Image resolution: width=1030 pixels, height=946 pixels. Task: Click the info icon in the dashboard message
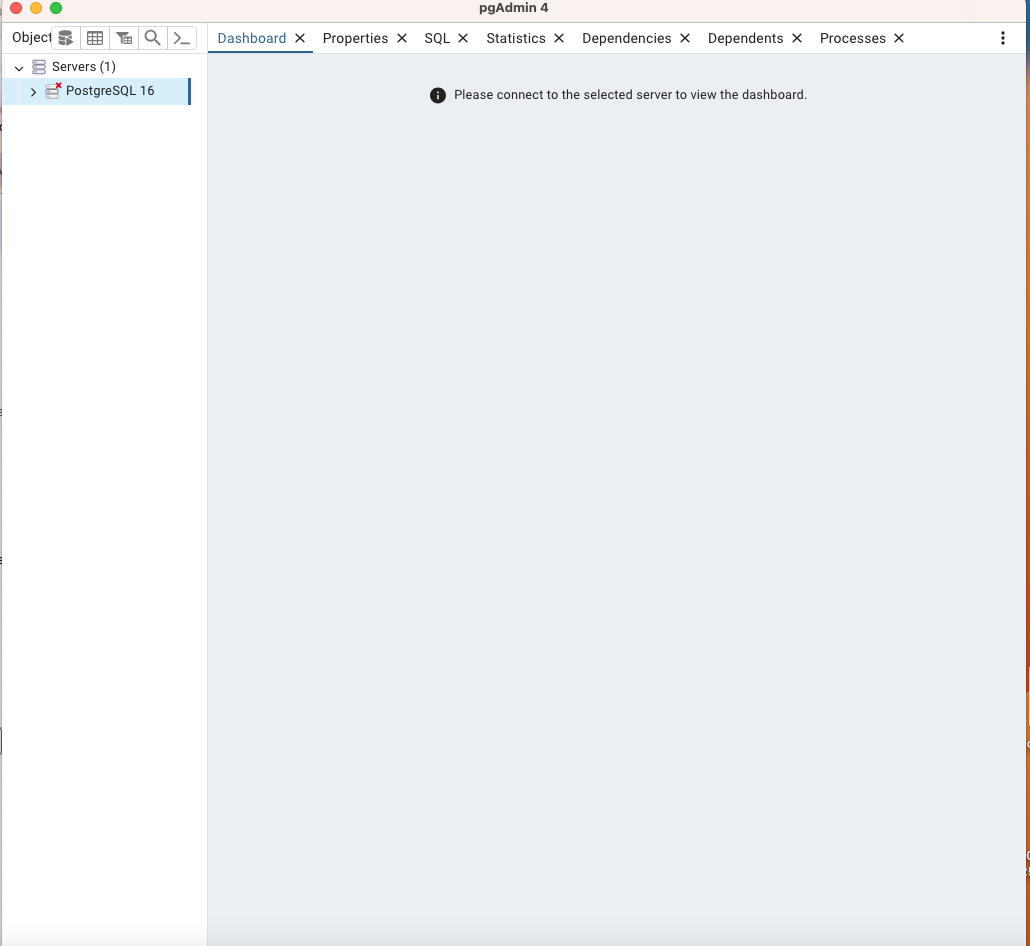pyautogui.click(x=437, y=95)
